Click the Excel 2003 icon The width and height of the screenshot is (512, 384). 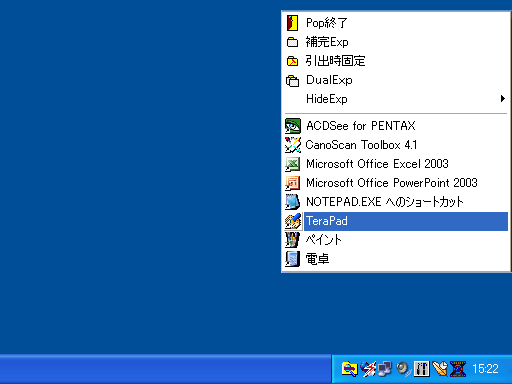[x=293, y=164]
